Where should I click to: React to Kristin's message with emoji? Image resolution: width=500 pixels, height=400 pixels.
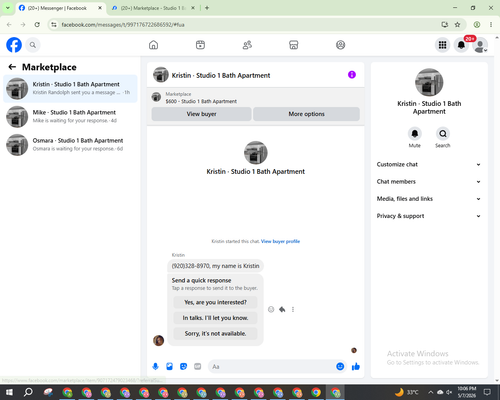(x=271, y=309)
